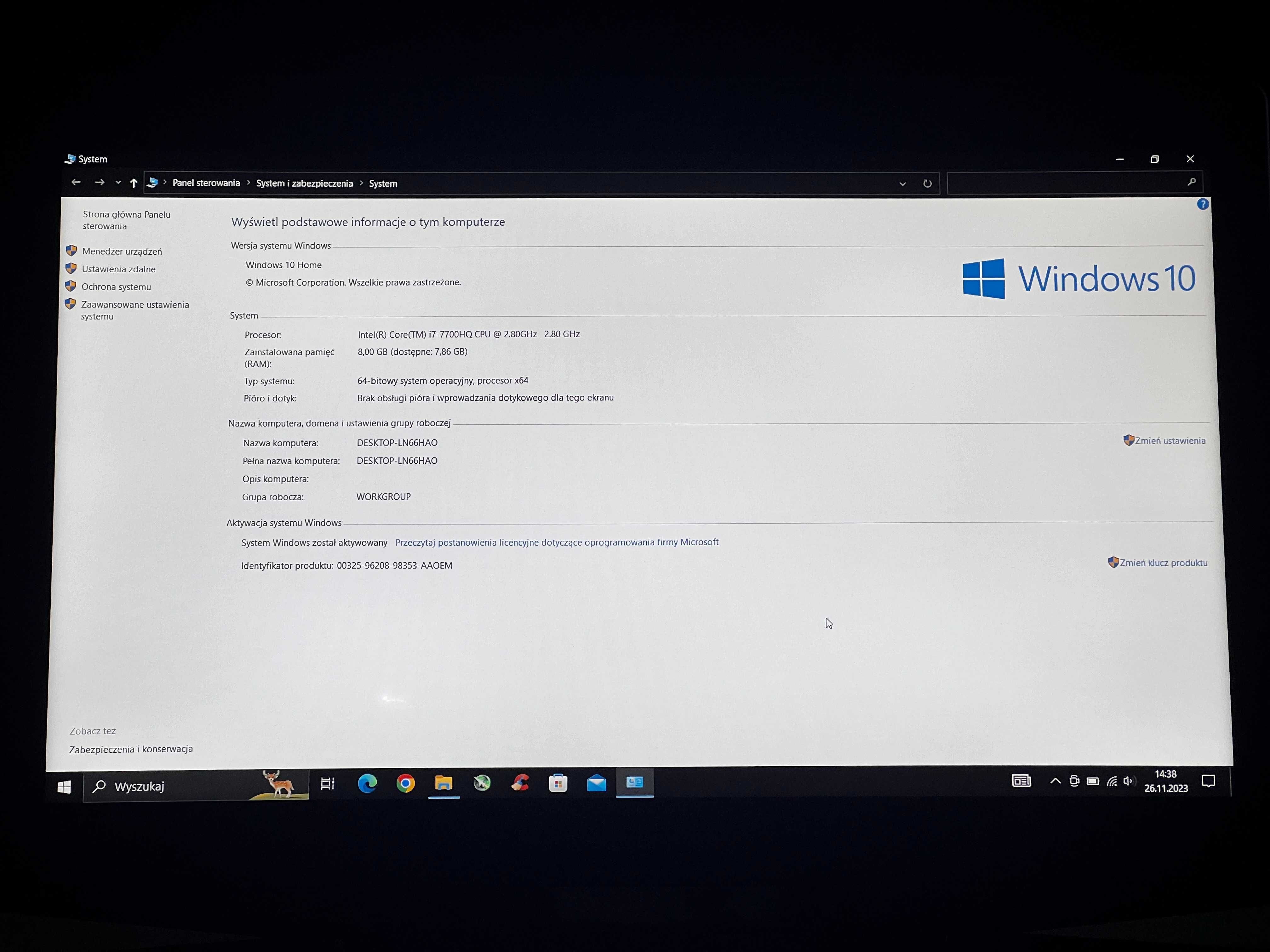
Task: Open Task View from the taskbar
Action: pyautogui.click(x=327, y=784)
